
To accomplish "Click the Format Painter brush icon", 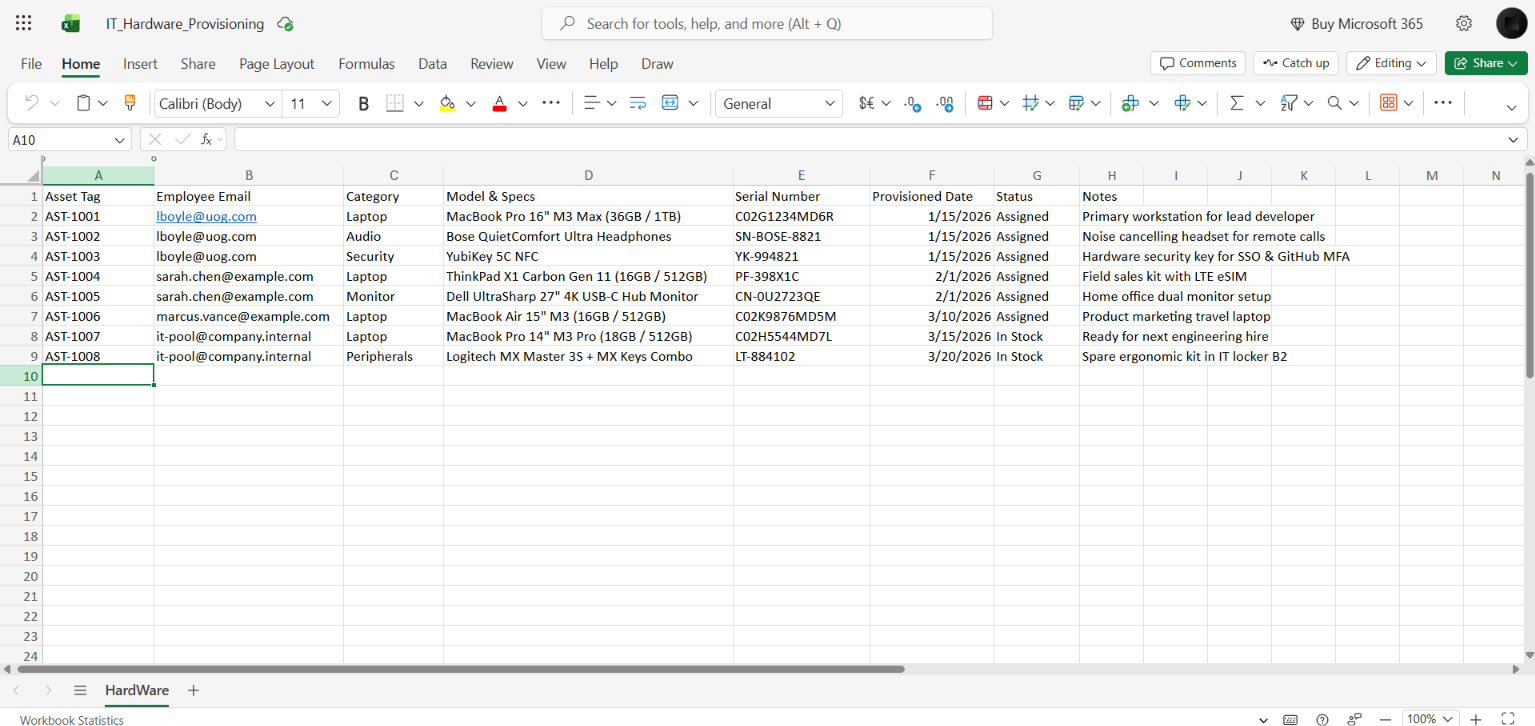I will pyautogui.click(x=129, y=103).
